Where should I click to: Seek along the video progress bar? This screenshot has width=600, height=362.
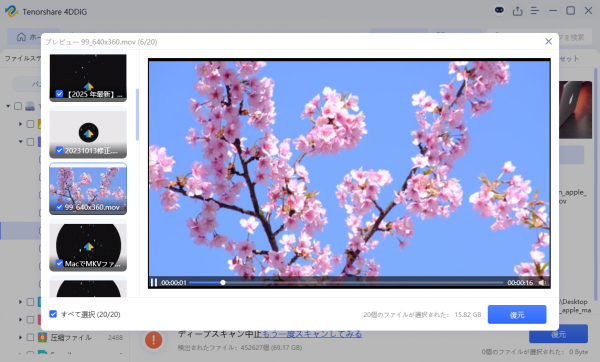(x=346, y=282)
